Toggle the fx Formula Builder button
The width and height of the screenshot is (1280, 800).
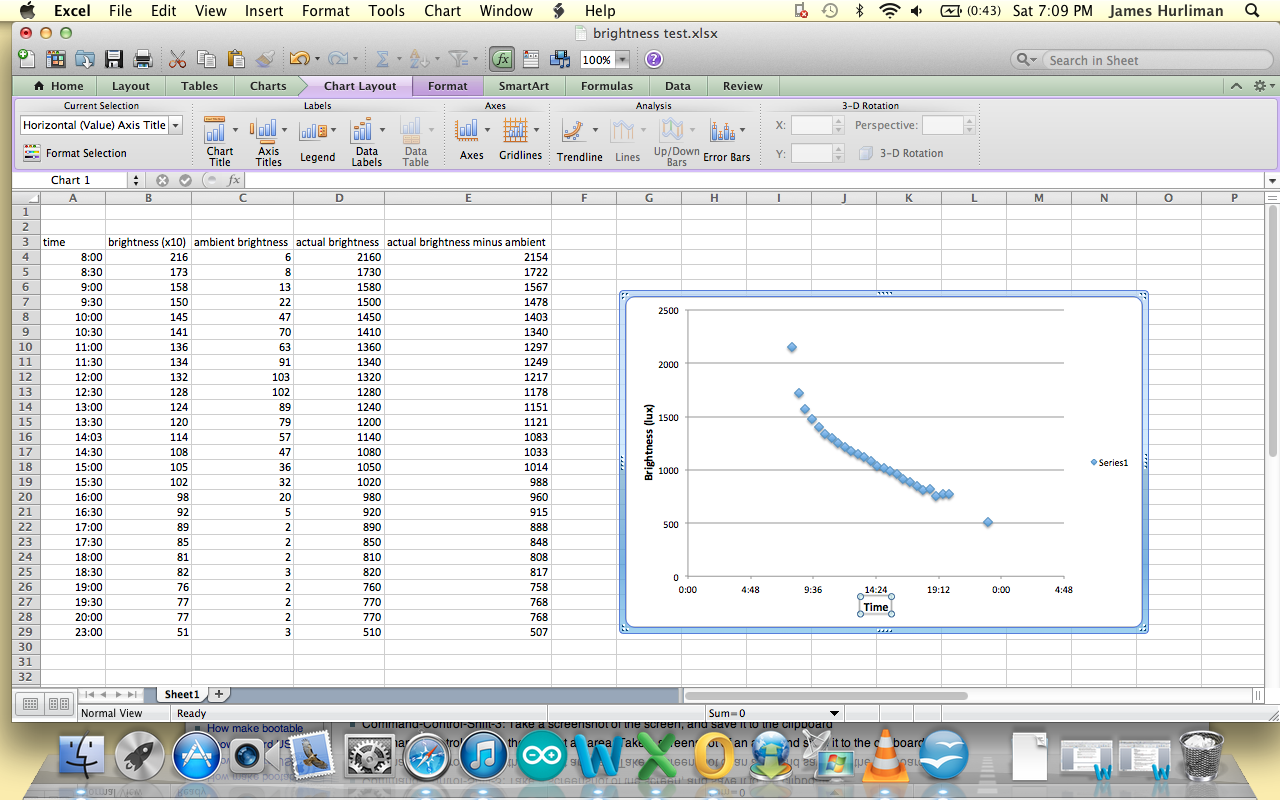502,59
